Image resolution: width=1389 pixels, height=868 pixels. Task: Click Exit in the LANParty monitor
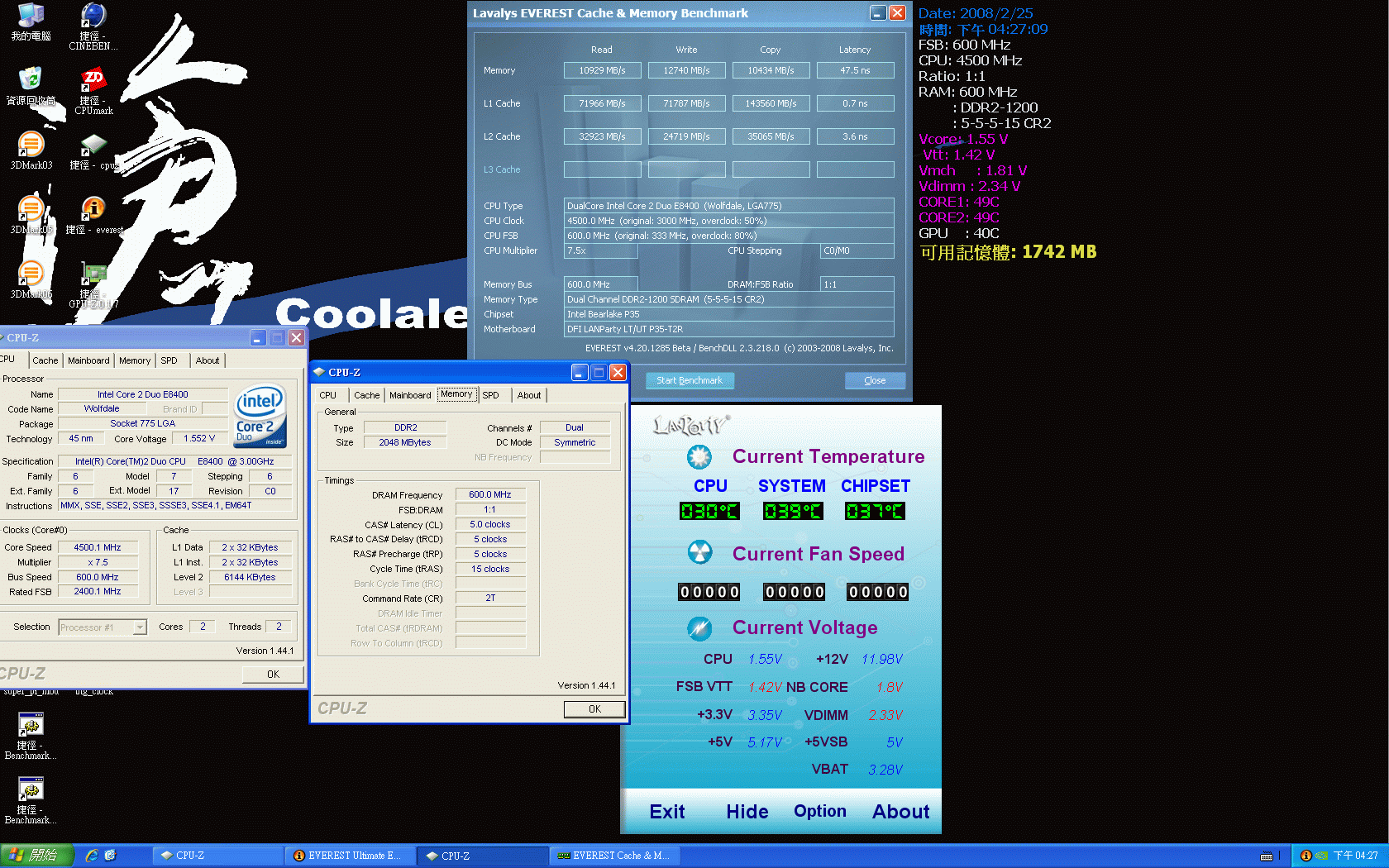point(667,812)
